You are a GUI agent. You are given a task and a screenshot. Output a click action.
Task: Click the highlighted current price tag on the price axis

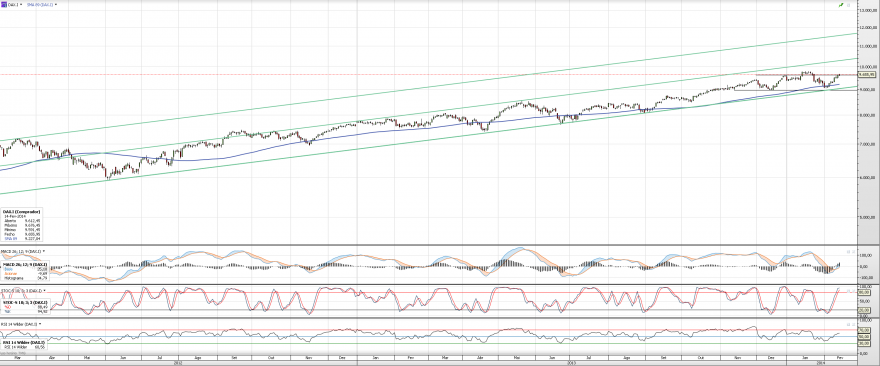tap(868, 74)
